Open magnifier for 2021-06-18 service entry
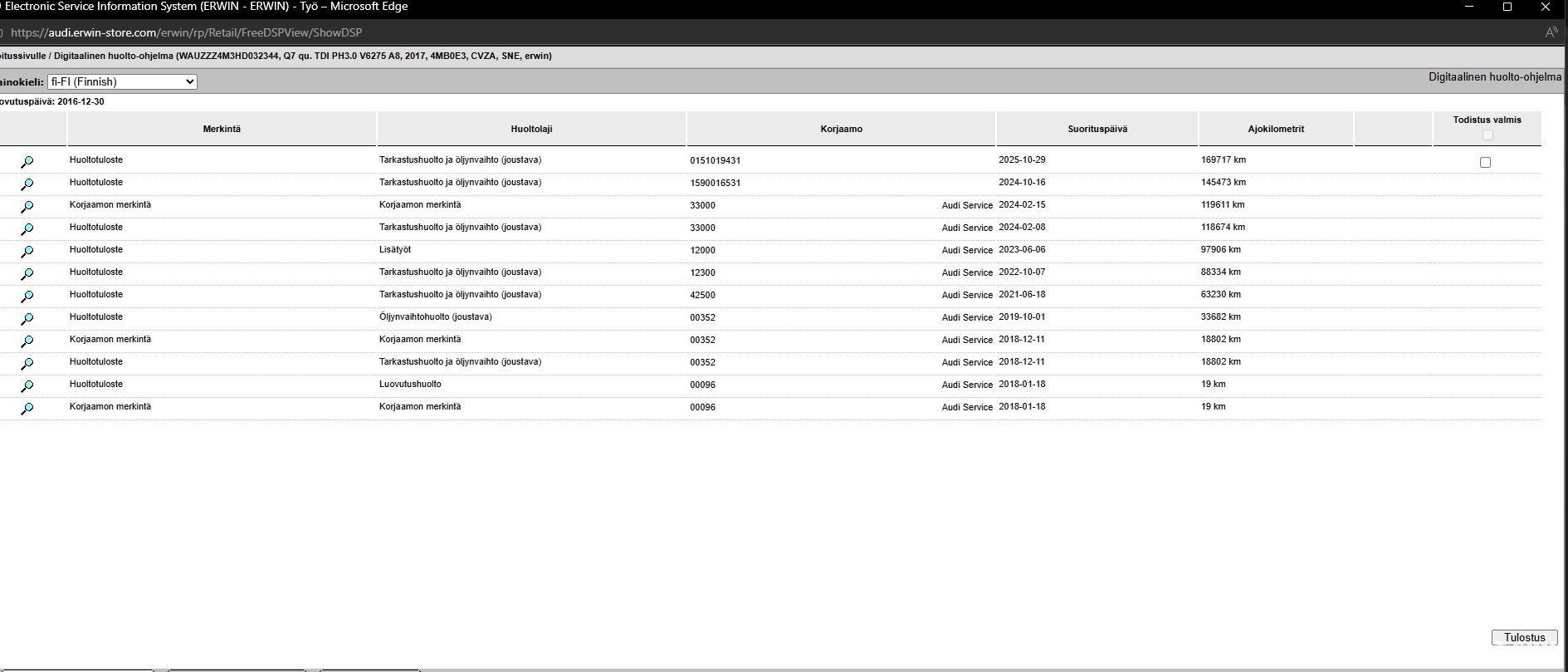Screen dimensions: 1568x672 [x=27, y=297]
